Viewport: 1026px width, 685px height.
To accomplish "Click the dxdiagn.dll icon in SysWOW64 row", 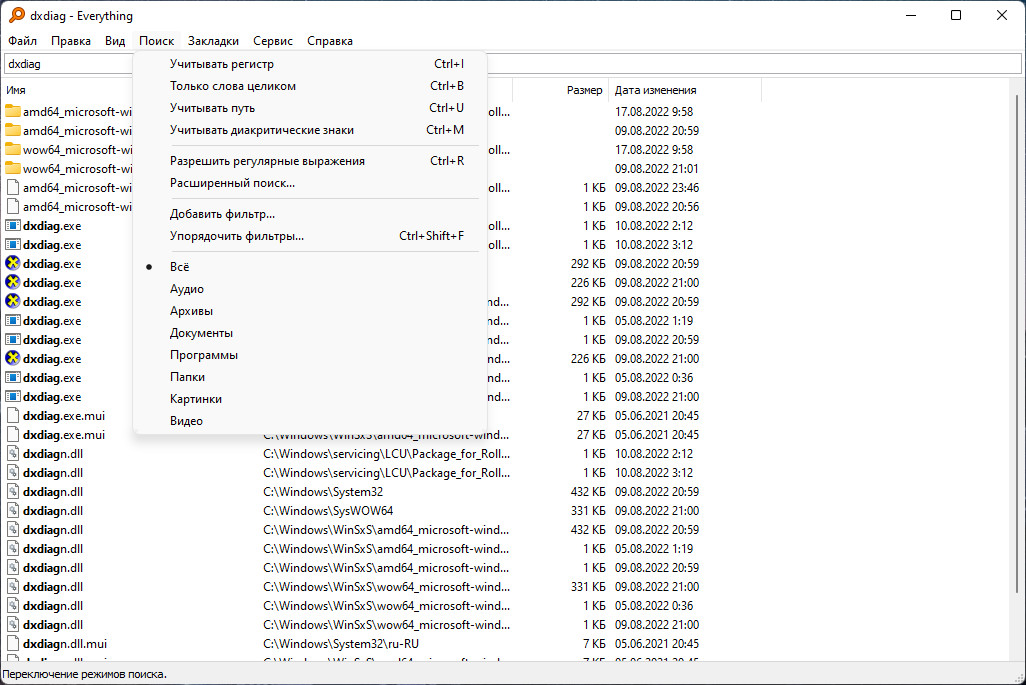I will click(x=13, y=511).
